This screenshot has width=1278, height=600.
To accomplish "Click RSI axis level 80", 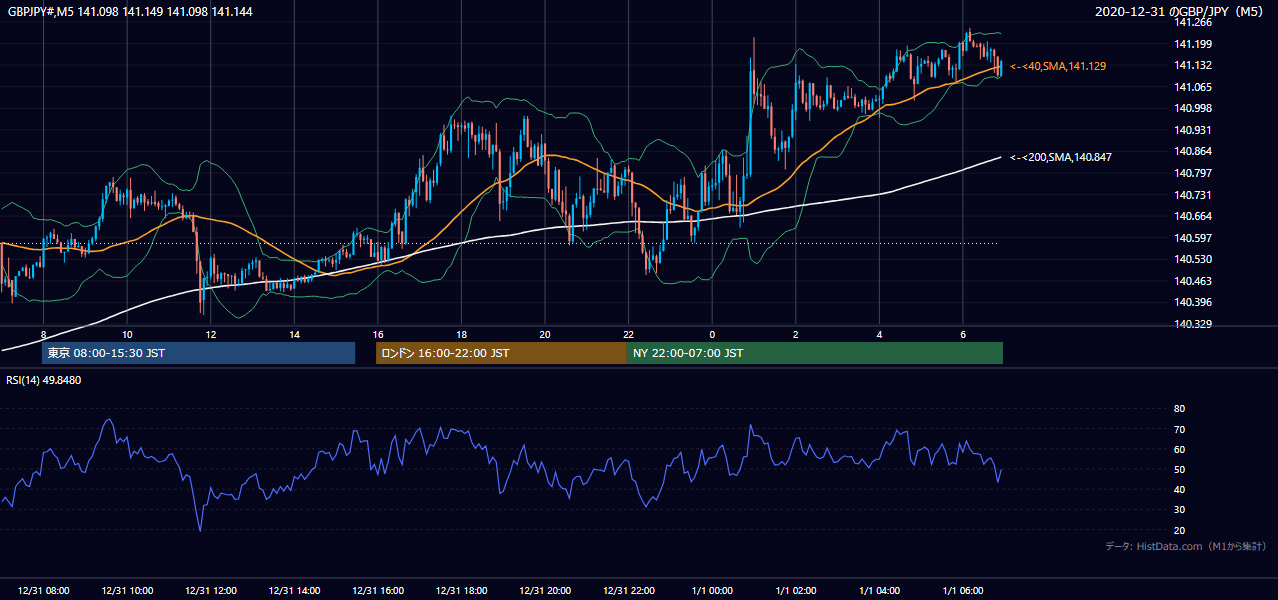I will click(1179, 409).
